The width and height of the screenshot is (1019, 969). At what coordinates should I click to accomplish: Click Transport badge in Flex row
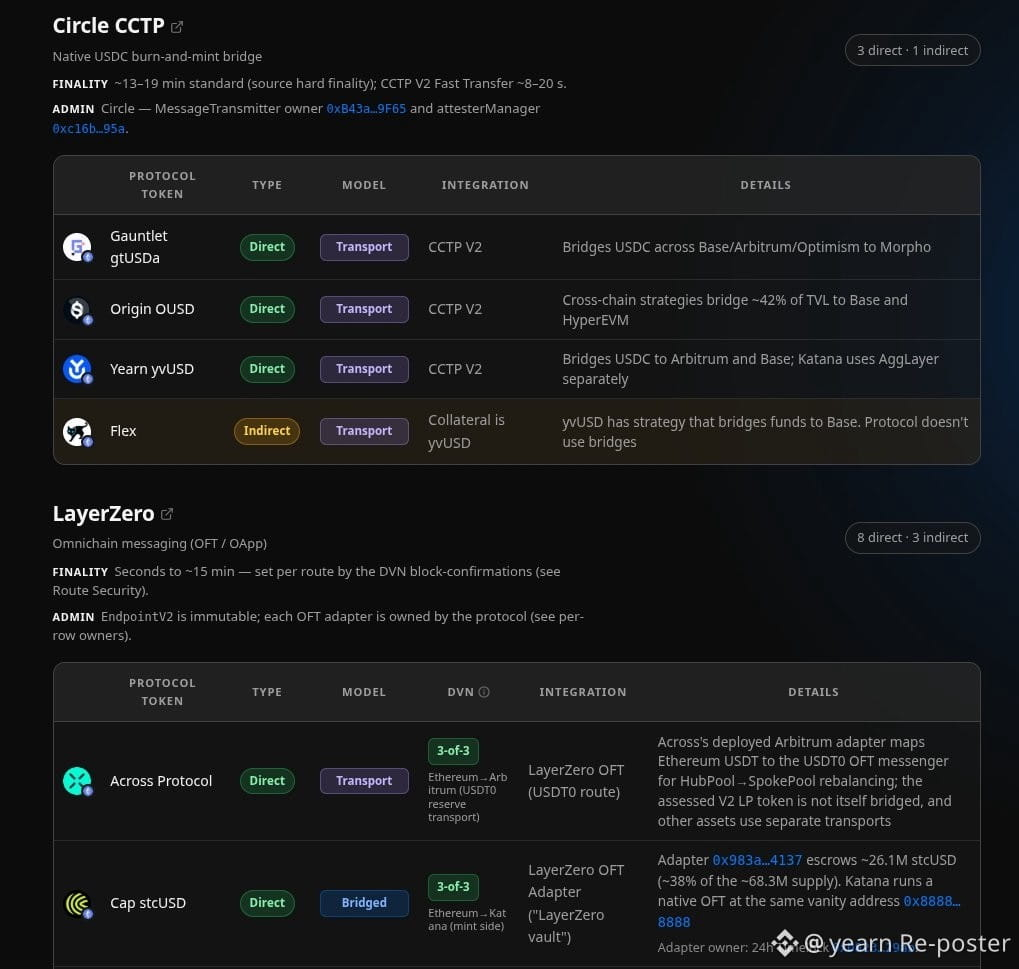[x=364, y=432]
